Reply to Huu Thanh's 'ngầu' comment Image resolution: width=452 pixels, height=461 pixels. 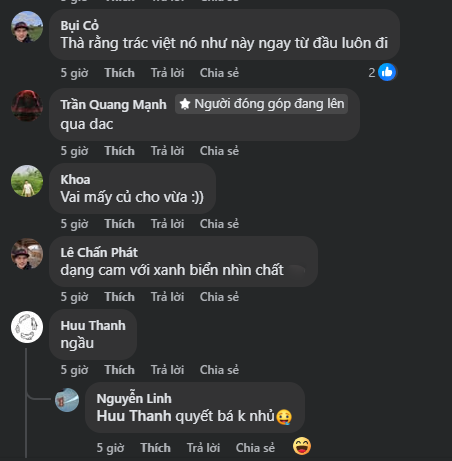point(167,370)
